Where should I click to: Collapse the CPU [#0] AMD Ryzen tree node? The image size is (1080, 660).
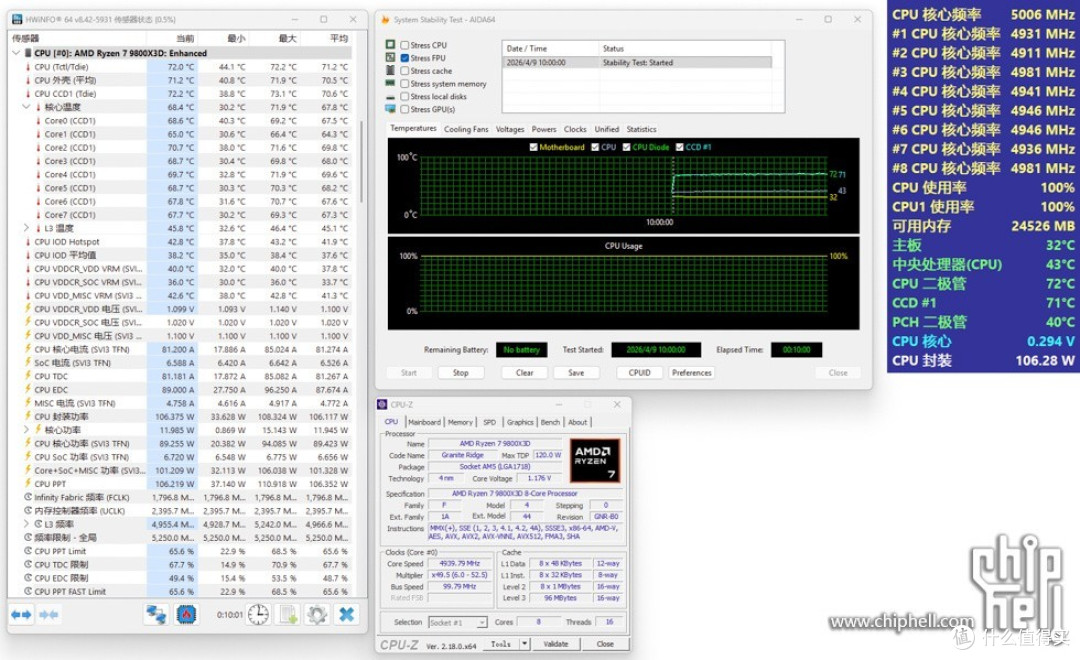point(16,53)
